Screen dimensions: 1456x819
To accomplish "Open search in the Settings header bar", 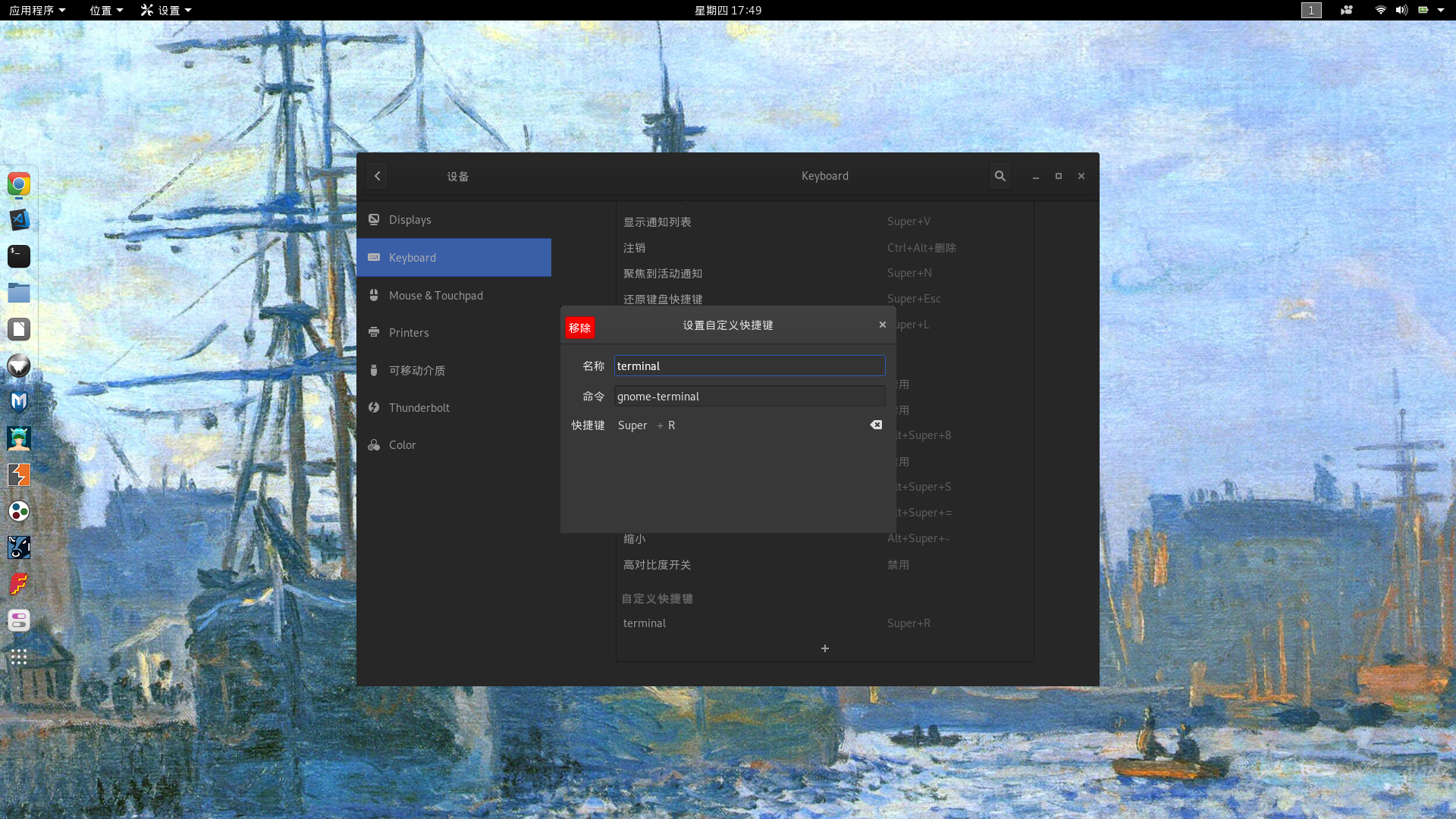I will [x=999, y=176].
